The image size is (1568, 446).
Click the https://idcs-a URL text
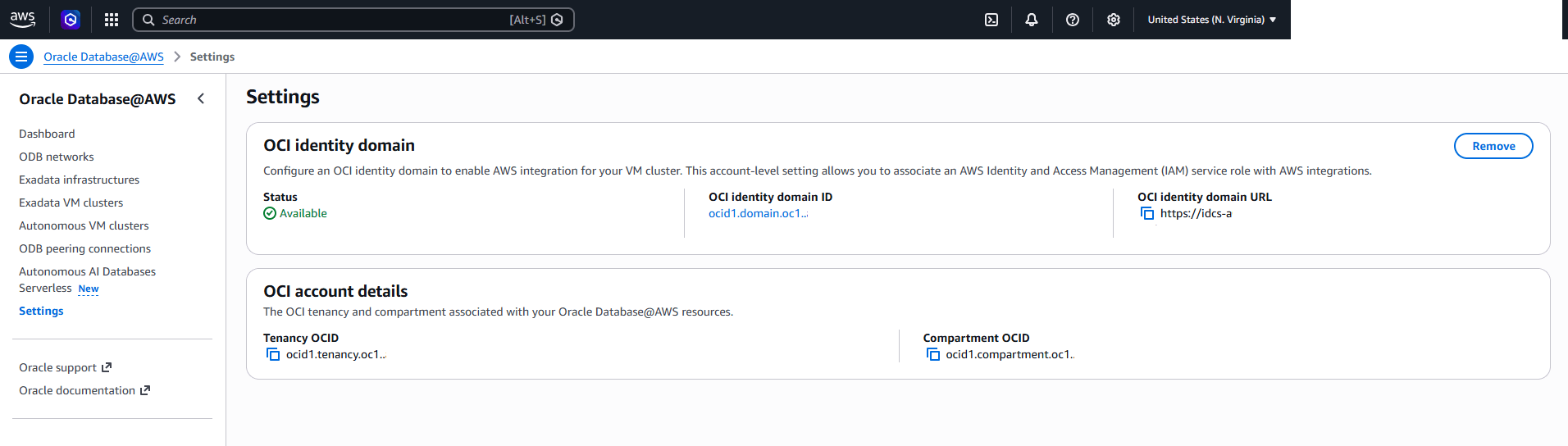click(x=1196, y=213)
